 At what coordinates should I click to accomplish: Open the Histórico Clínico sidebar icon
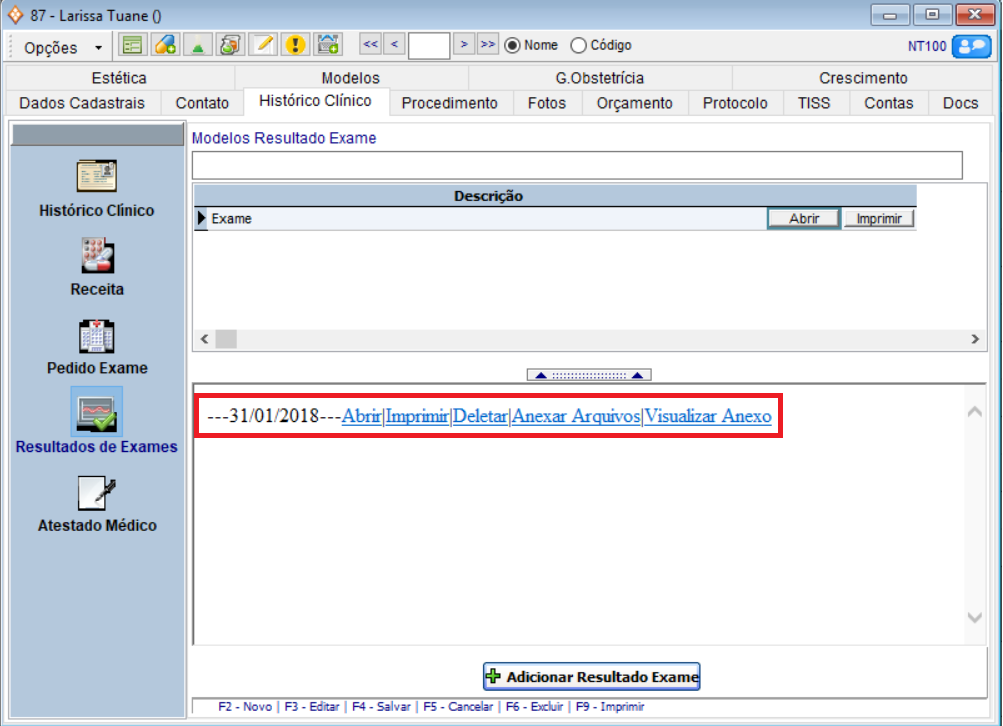(96, 177)
